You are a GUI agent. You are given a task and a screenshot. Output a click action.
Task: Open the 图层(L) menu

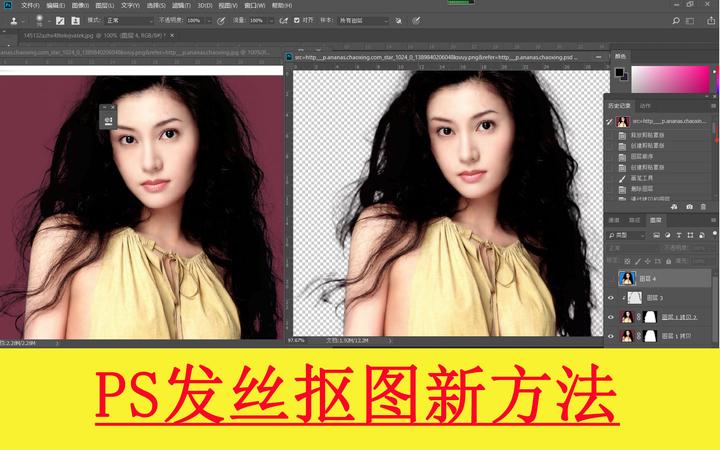coord(105,6)
